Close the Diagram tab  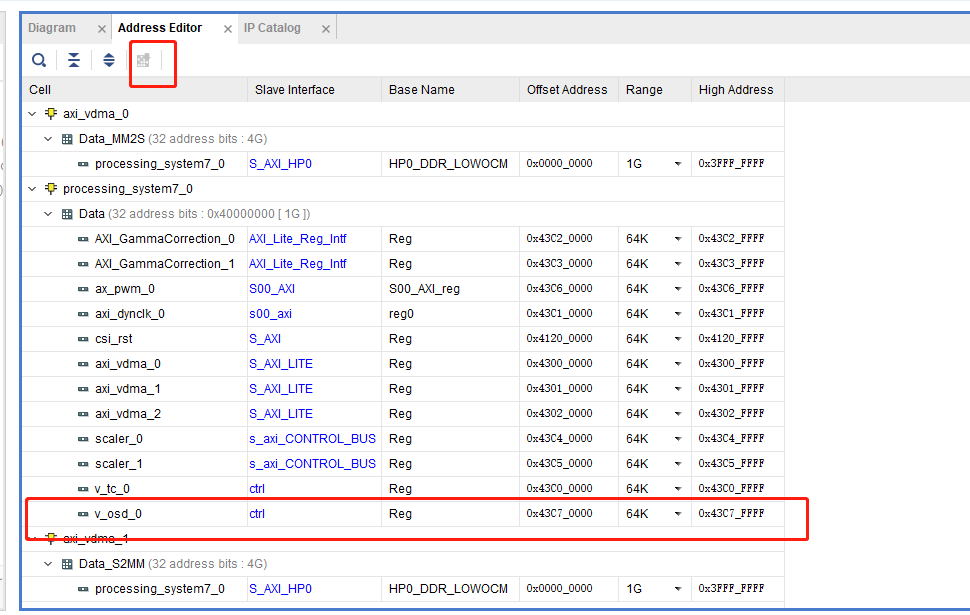[101, 29]
